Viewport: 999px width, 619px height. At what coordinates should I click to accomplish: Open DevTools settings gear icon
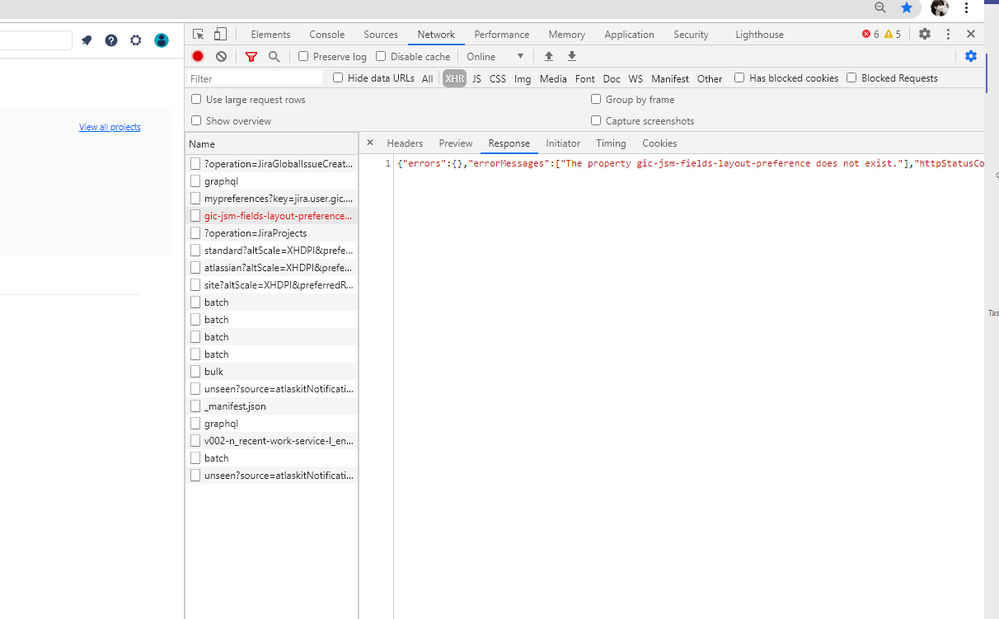pyautogui.click(x=924, y=34)
